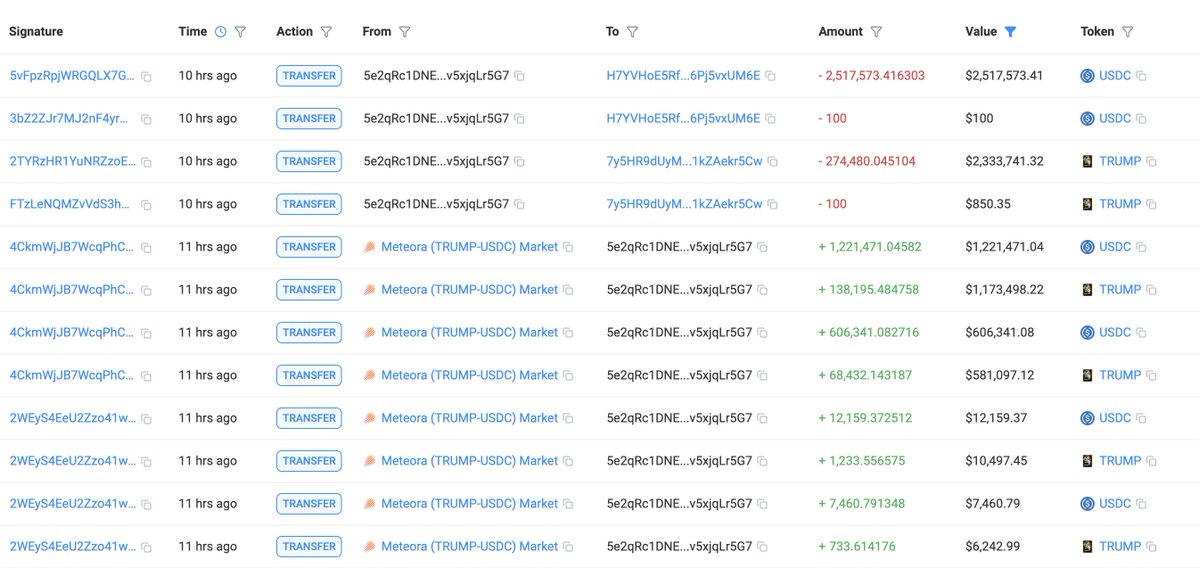This screenshot has height=568, width=1199.
Task: Copy the H7YVHoE5Rf recipient address in first row
Action: (771, 76)
